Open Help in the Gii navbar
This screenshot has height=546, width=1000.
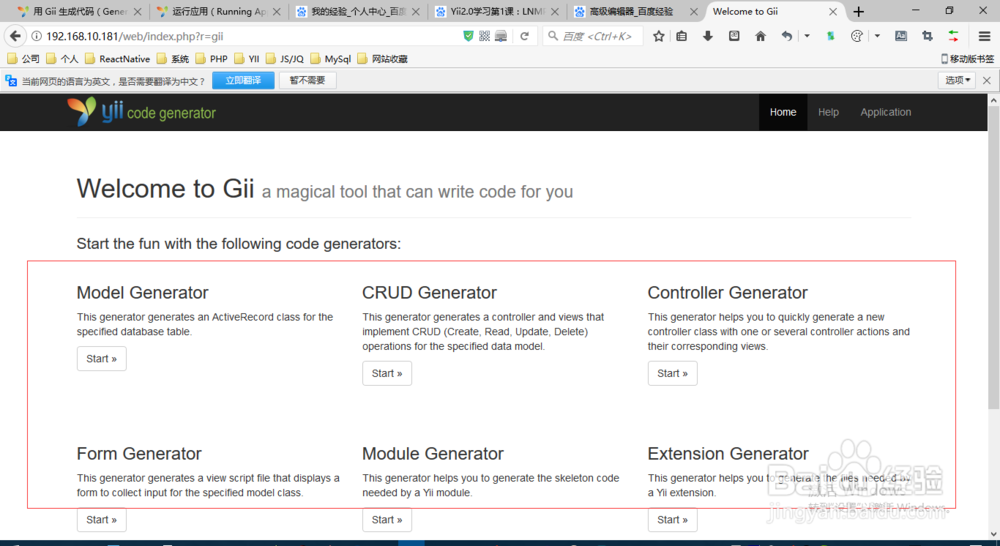coord(828,112)
